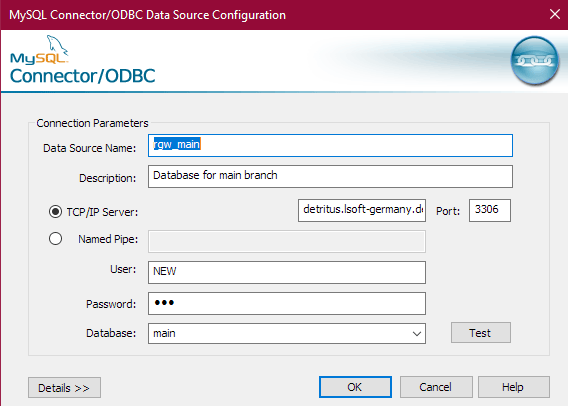
Task: Open the Database dropdown arrow
Action: click(417, 334)
